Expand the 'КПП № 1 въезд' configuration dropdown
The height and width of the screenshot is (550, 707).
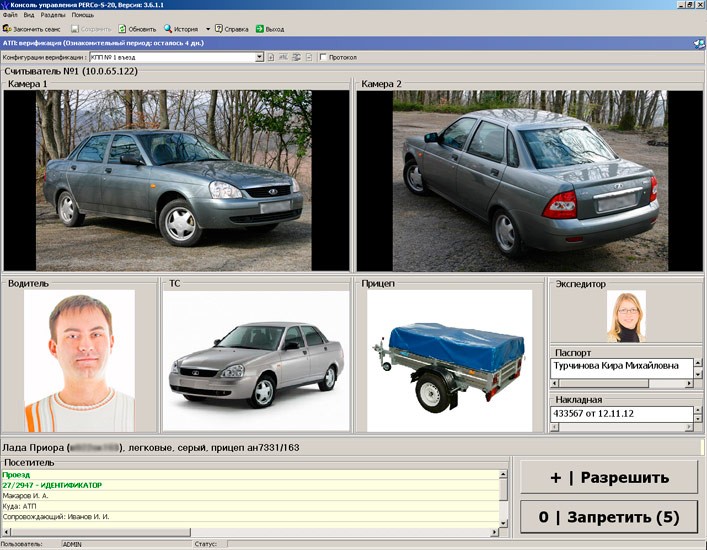(259, 57)
